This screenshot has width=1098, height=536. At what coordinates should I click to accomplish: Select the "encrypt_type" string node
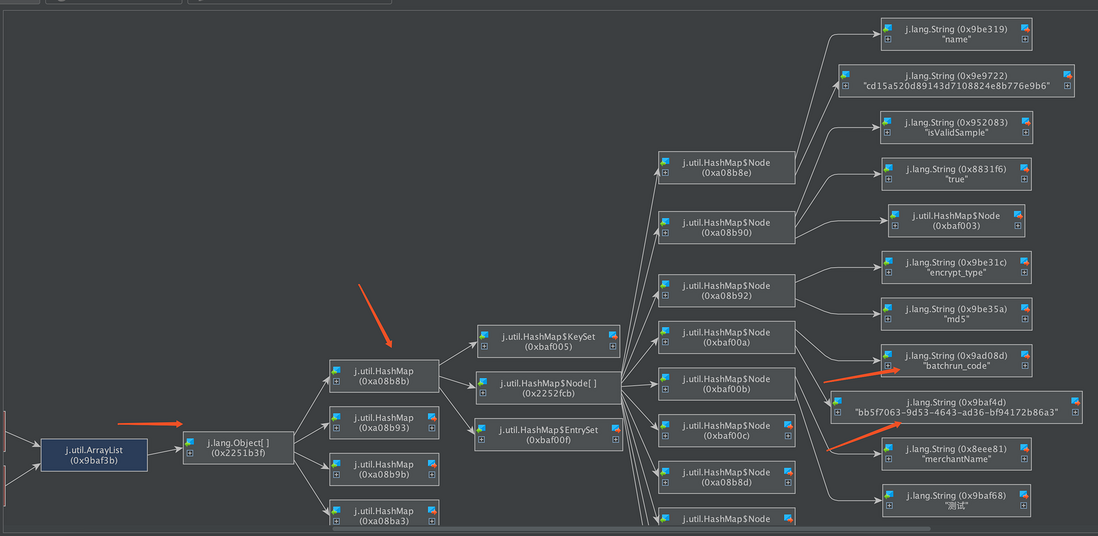956,268
